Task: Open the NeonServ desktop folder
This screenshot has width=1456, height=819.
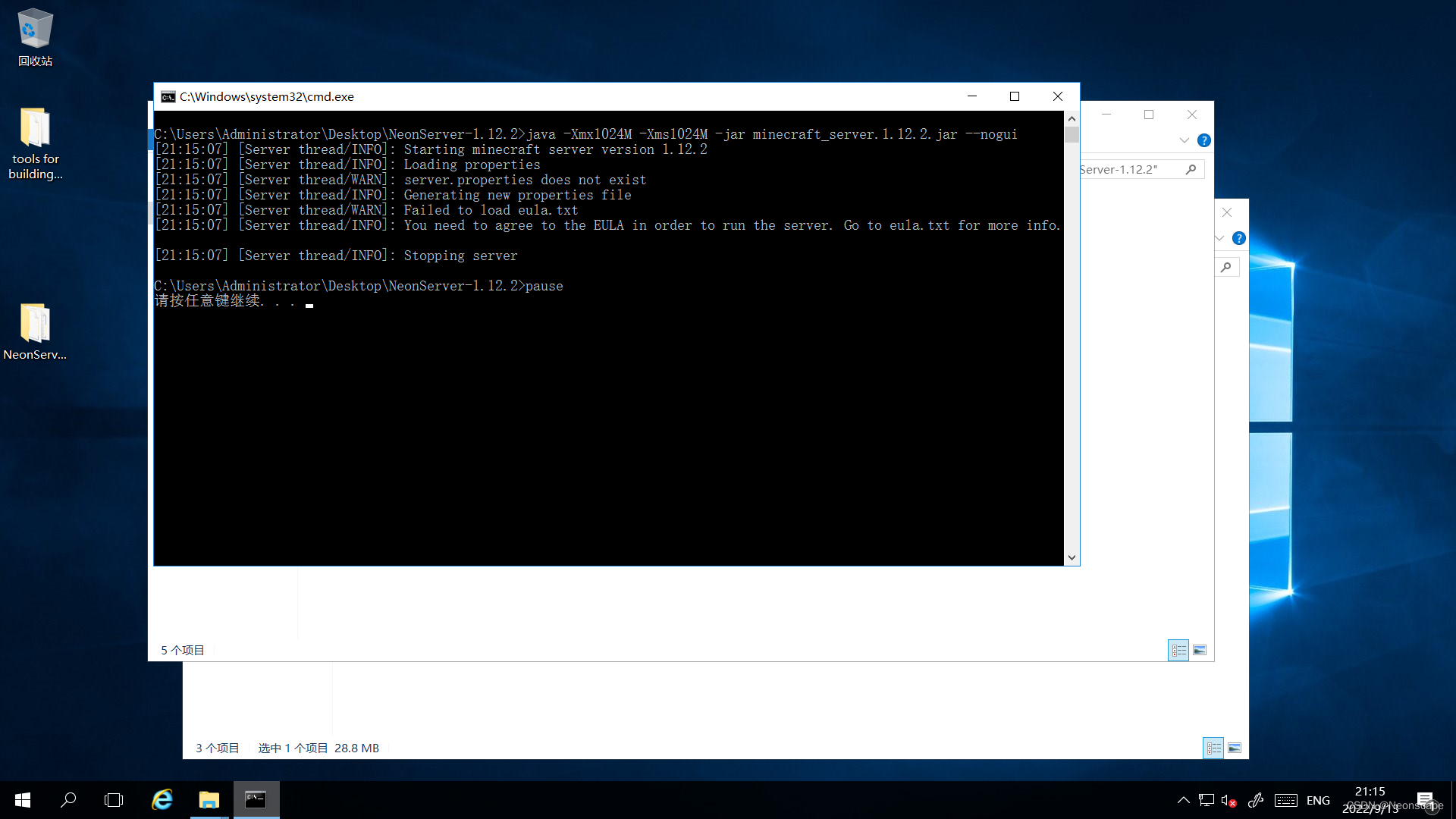Action: pyautogui.click(x=35, y=325)
